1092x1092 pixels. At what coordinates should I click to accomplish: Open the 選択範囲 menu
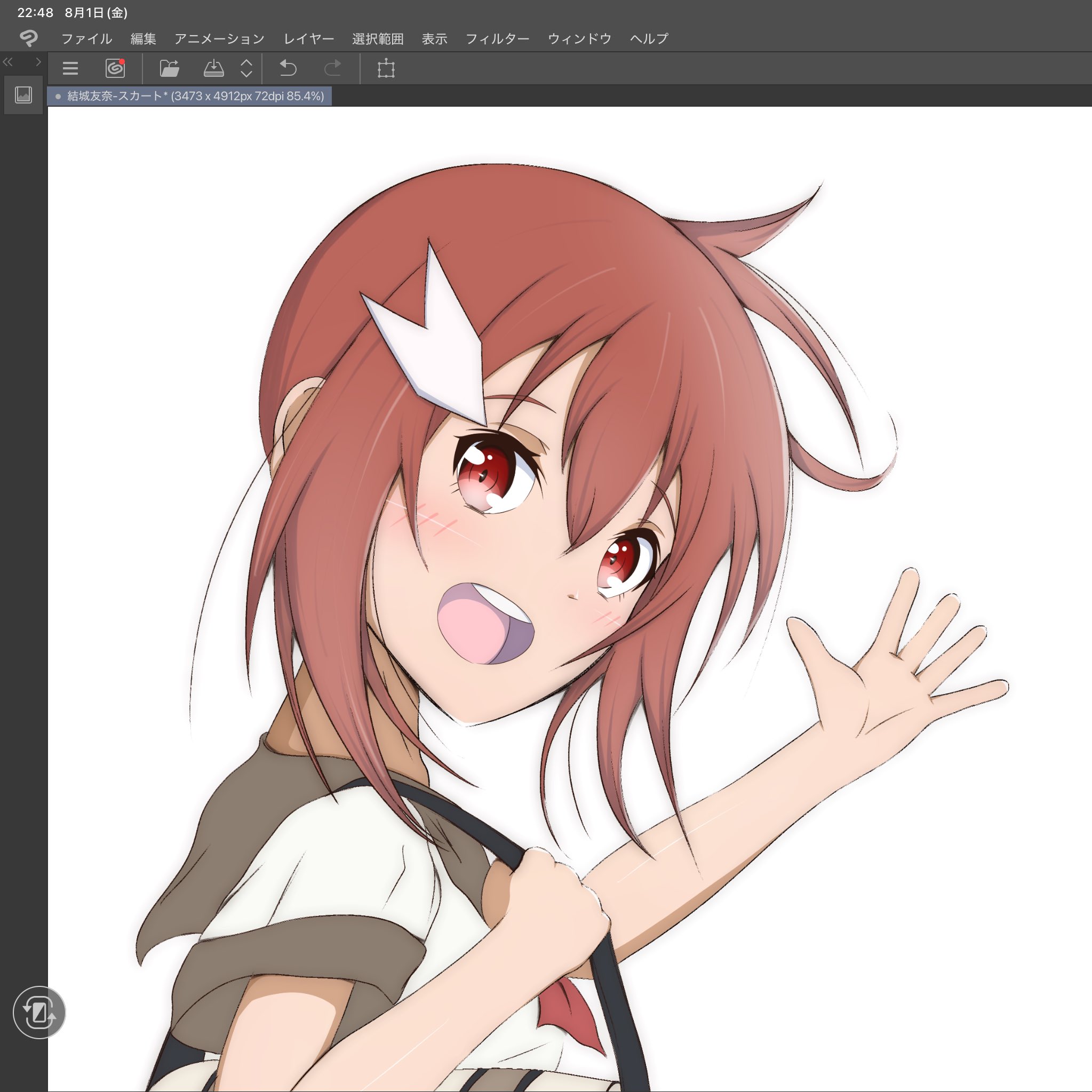coord(378,38)
